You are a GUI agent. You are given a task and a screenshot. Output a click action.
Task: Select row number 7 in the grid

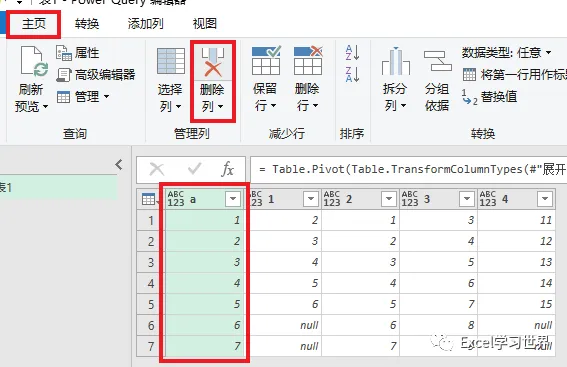click(151, 346)
